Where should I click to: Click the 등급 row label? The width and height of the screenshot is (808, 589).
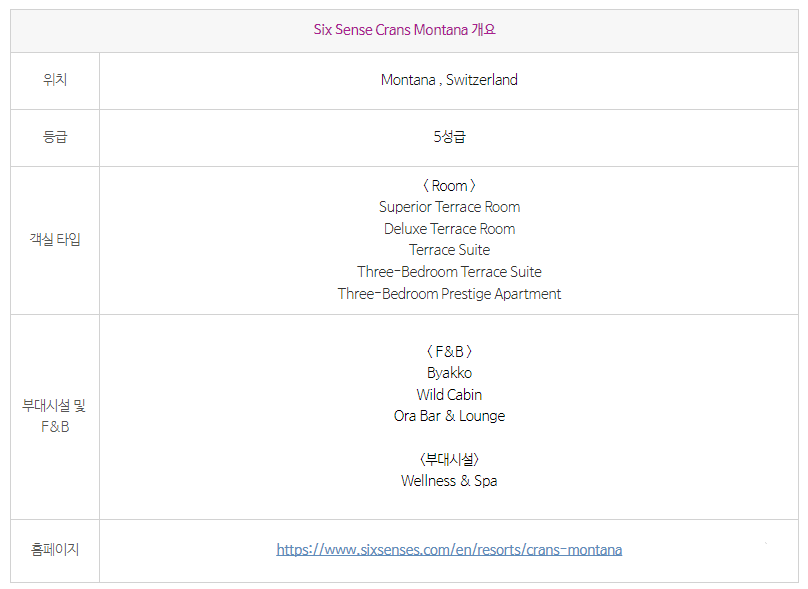tap(55, 137)
